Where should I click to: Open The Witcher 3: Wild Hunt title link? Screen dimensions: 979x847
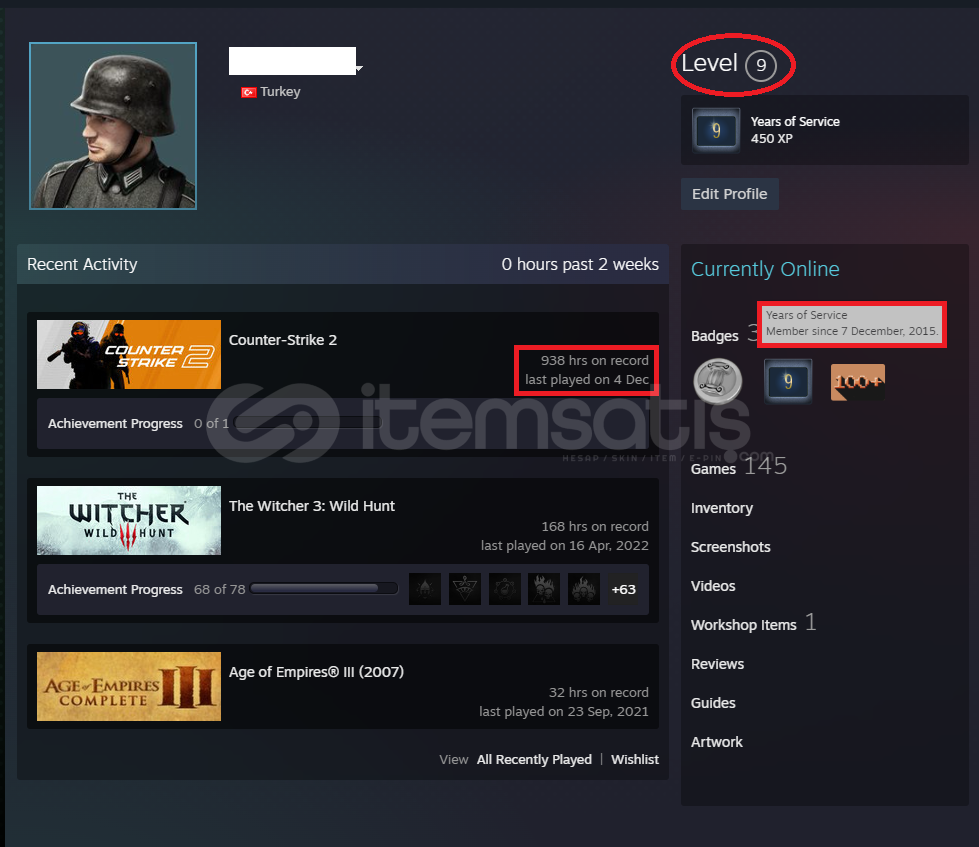point(312,506)
